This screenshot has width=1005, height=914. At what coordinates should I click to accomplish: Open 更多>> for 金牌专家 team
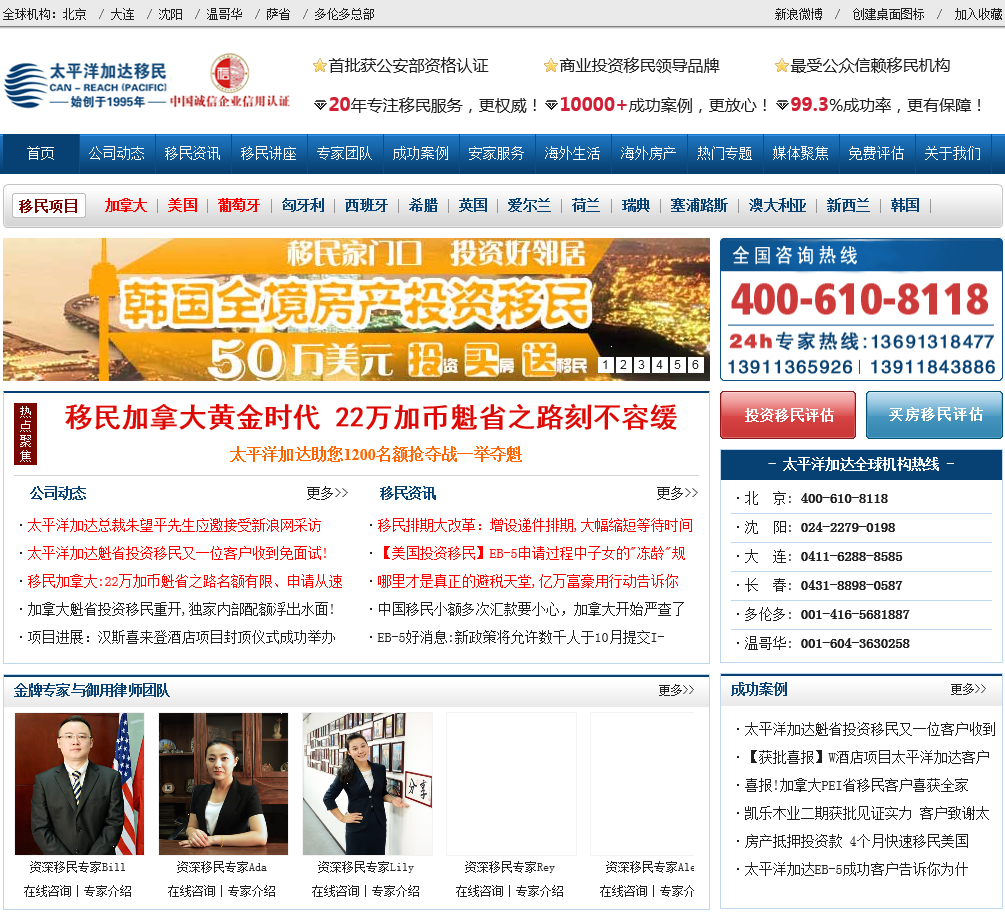tap(676, 690)
